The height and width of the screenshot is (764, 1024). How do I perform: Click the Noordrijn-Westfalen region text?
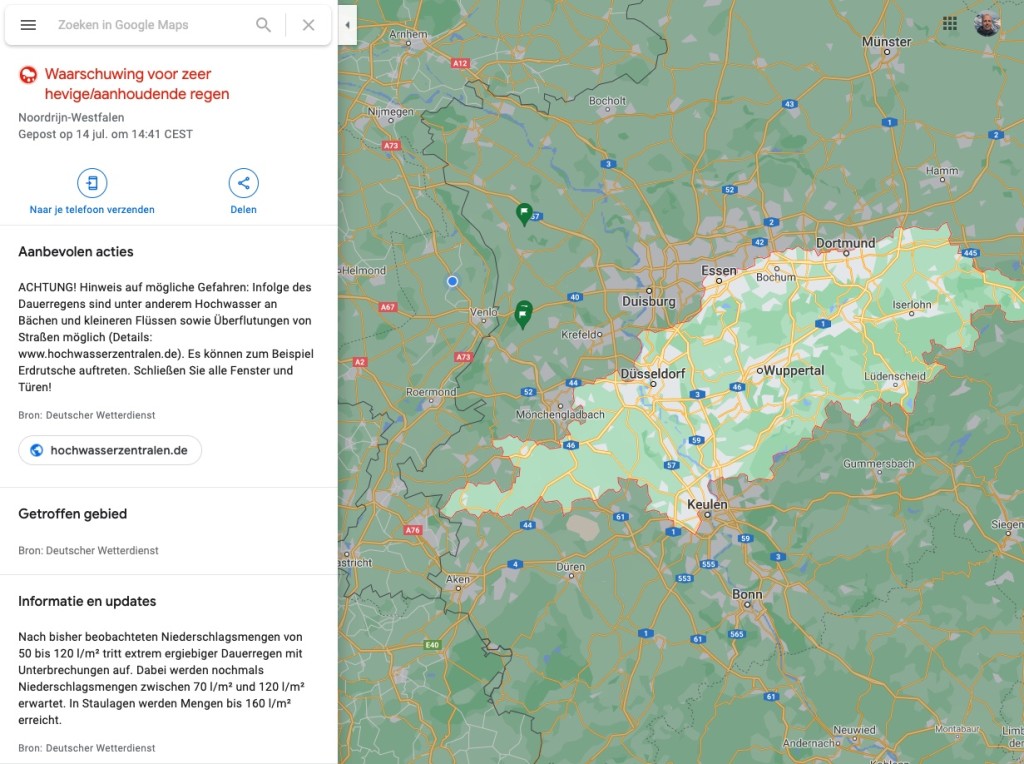pos(71,118)
